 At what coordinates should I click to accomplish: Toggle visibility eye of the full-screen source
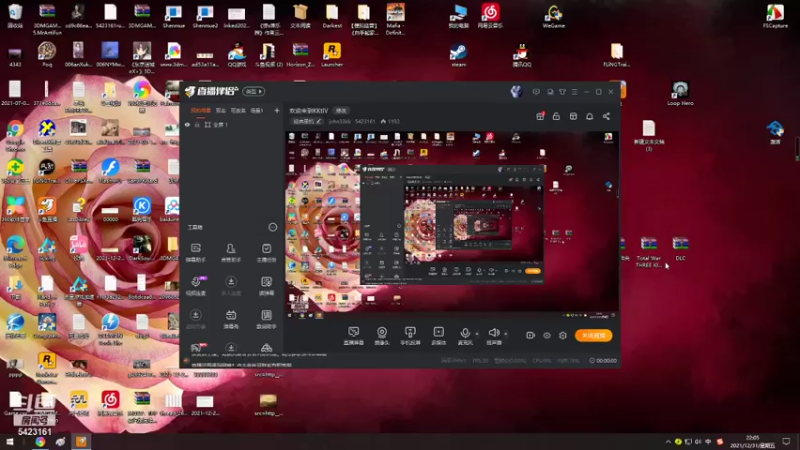pyautogui.click(x=187, y=124)
